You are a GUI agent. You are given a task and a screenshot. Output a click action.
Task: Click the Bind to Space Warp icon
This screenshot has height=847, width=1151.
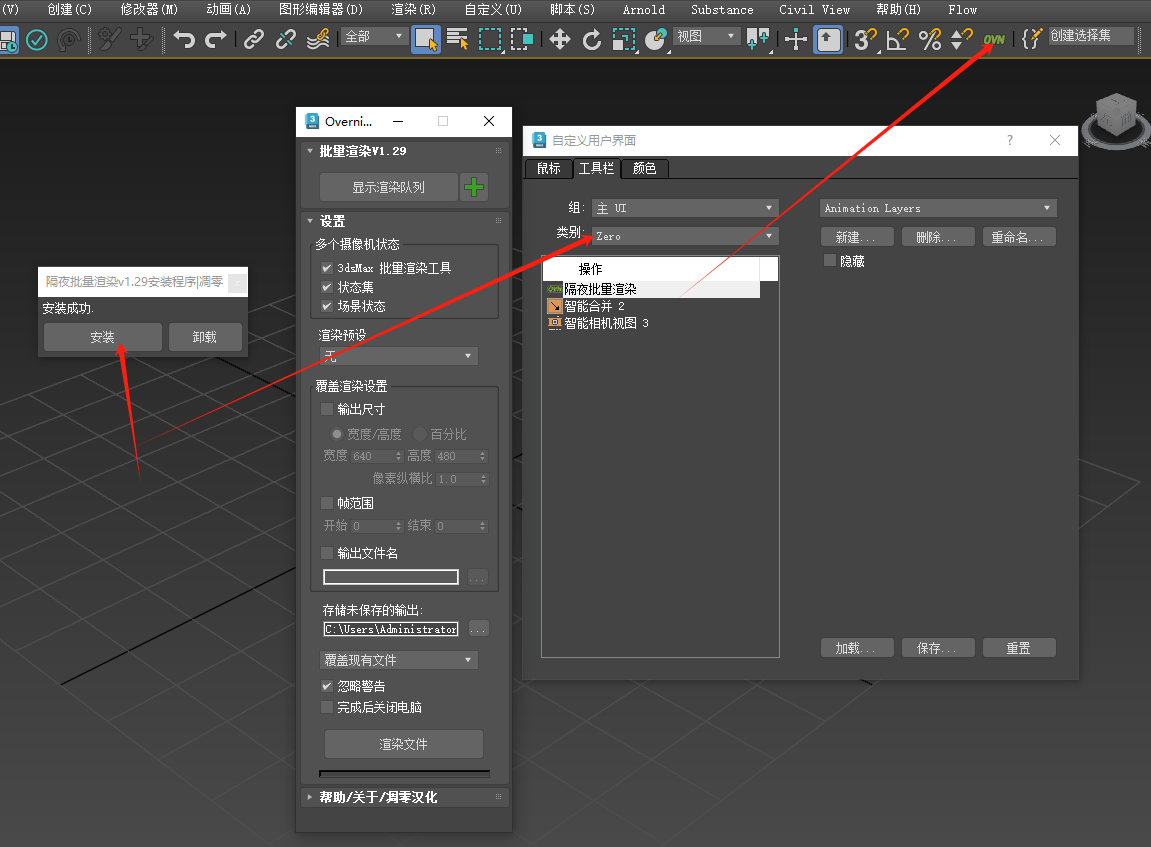pyautogui.click(x=318, y=38)
